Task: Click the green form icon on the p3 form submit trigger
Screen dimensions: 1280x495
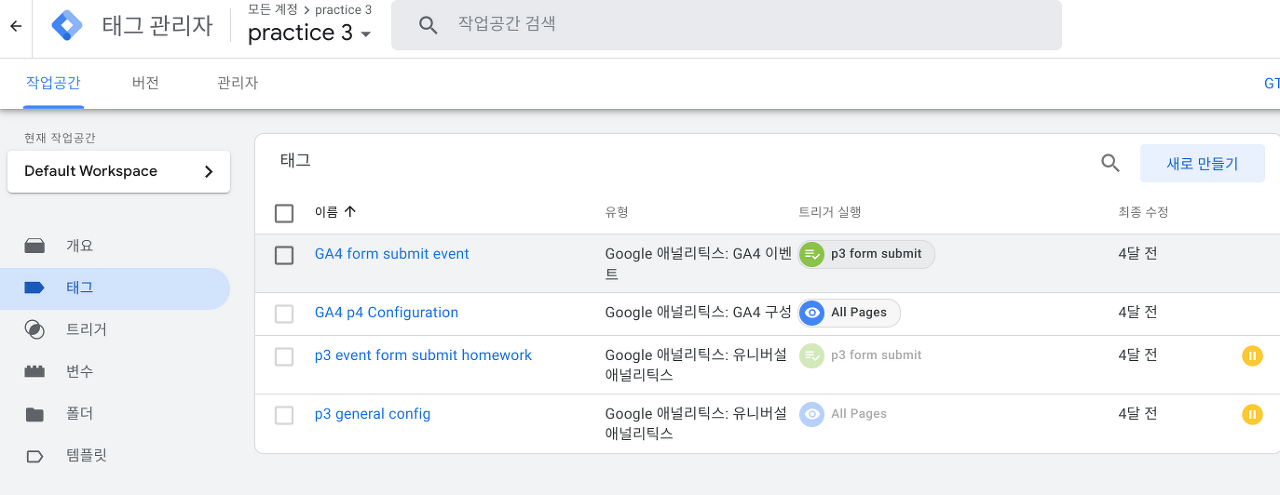Action: [x=812, y=254]
